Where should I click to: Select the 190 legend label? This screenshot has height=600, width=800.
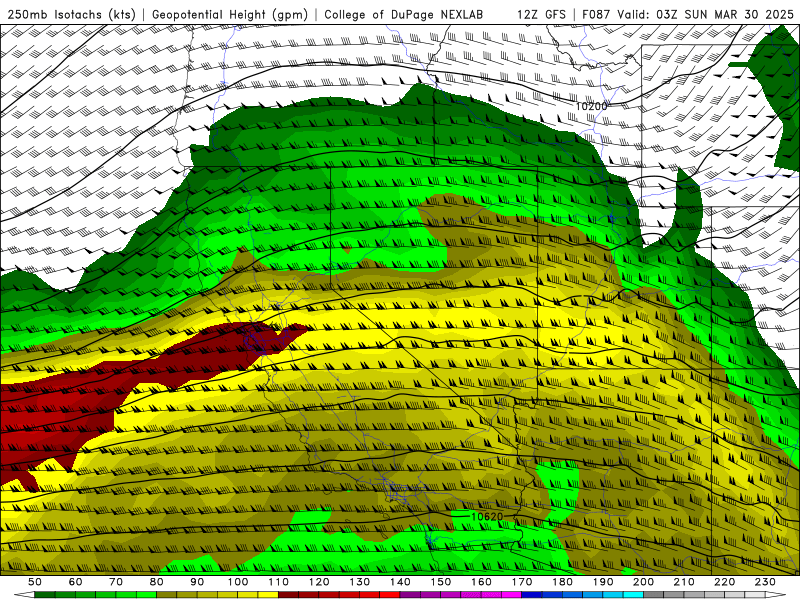603,582
